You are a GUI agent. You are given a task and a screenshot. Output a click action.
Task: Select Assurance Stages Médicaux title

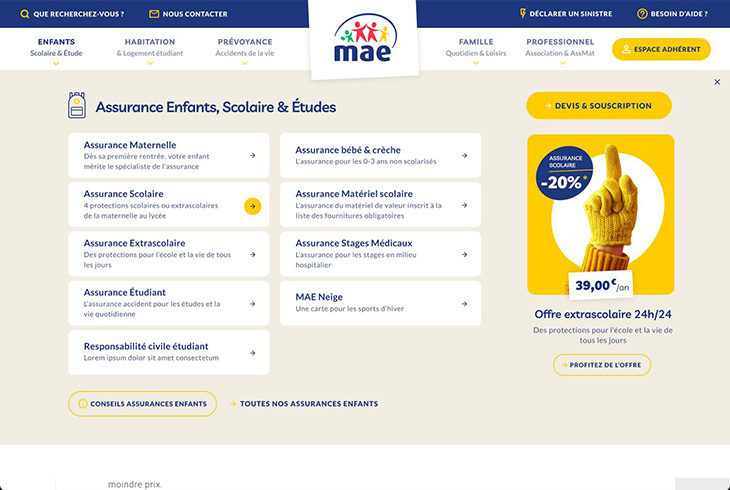coord(354,243)
